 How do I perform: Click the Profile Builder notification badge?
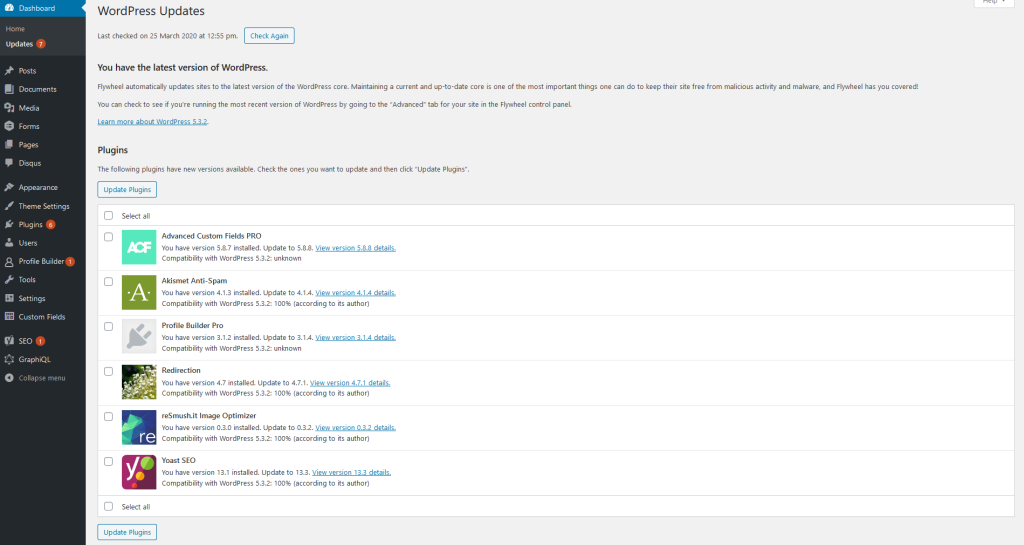(x=70, y=261)
